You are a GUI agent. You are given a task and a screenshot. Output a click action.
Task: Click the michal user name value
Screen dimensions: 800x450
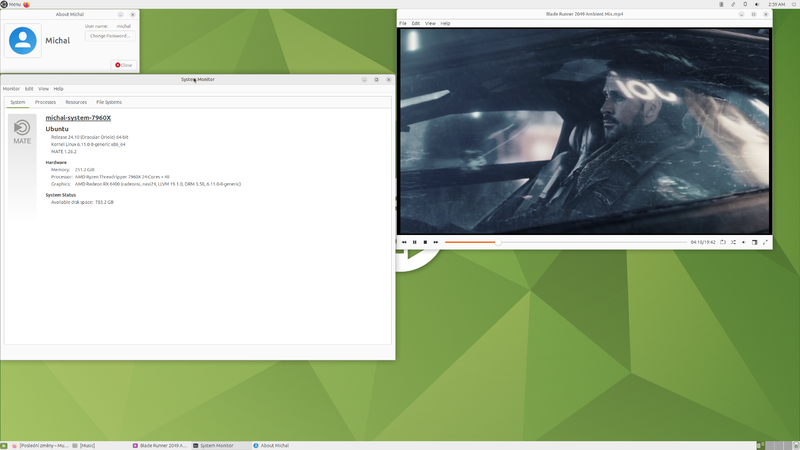tap(124, 26)
